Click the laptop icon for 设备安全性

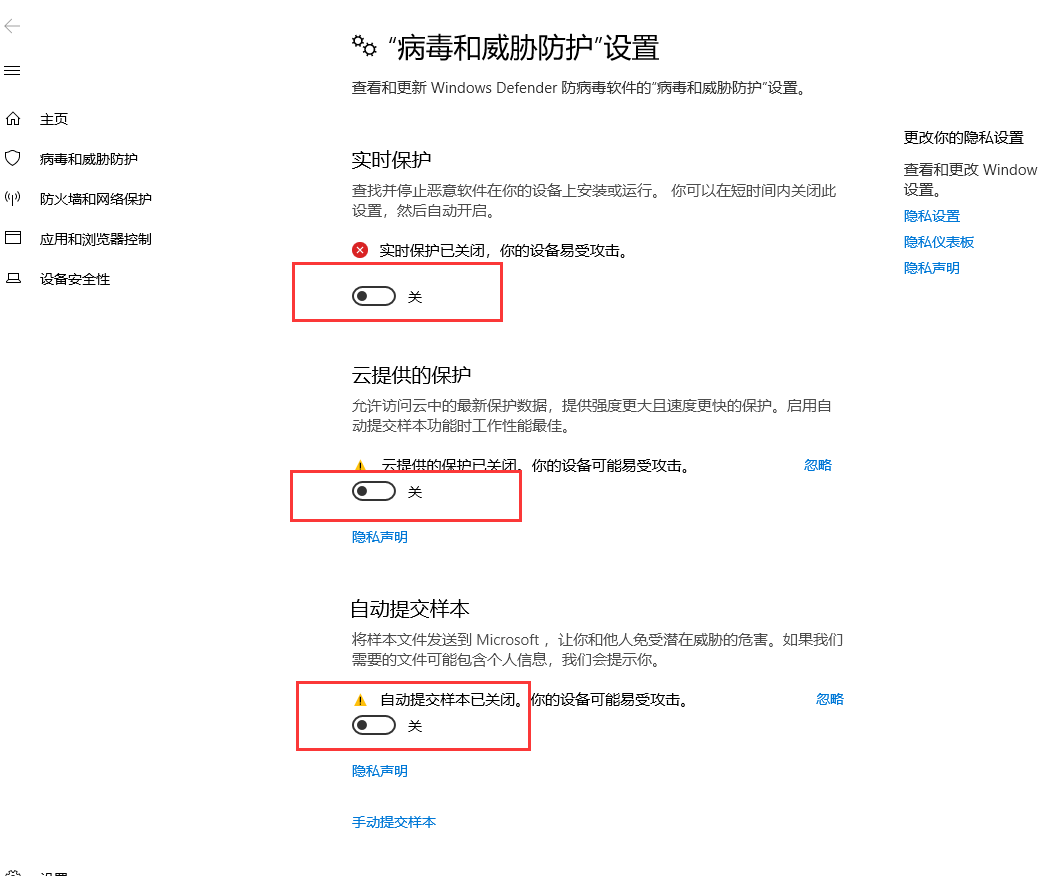(x=13, y=278)
